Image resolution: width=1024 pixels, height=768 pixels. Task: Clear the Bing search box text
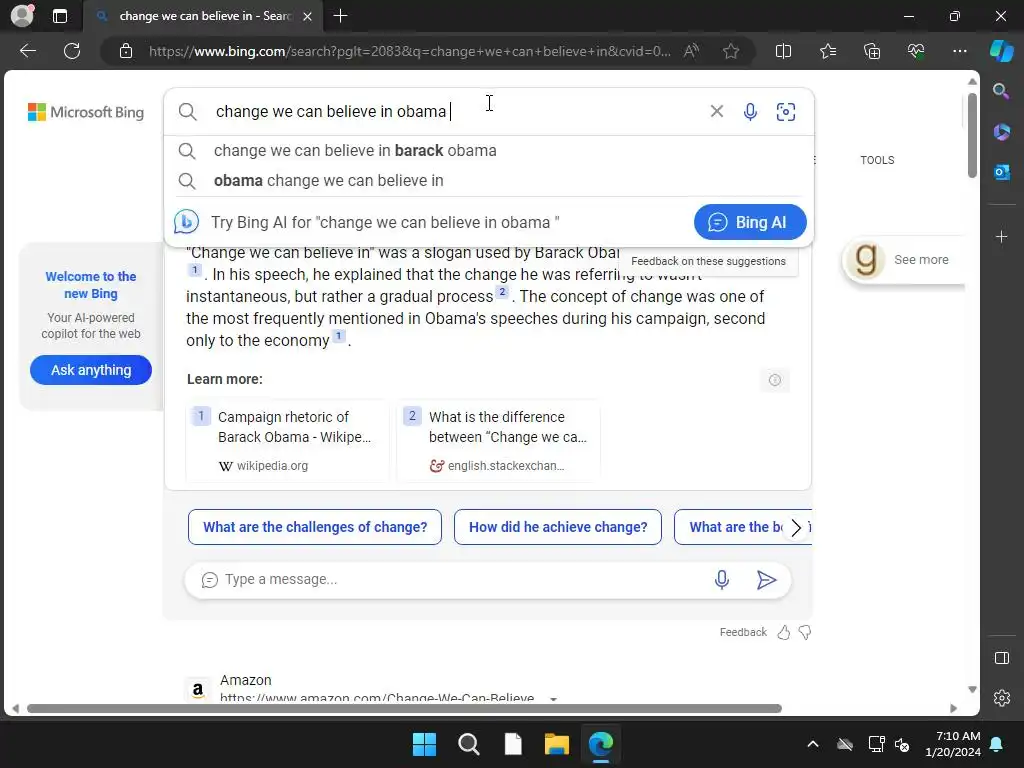(x=716, y=112)
